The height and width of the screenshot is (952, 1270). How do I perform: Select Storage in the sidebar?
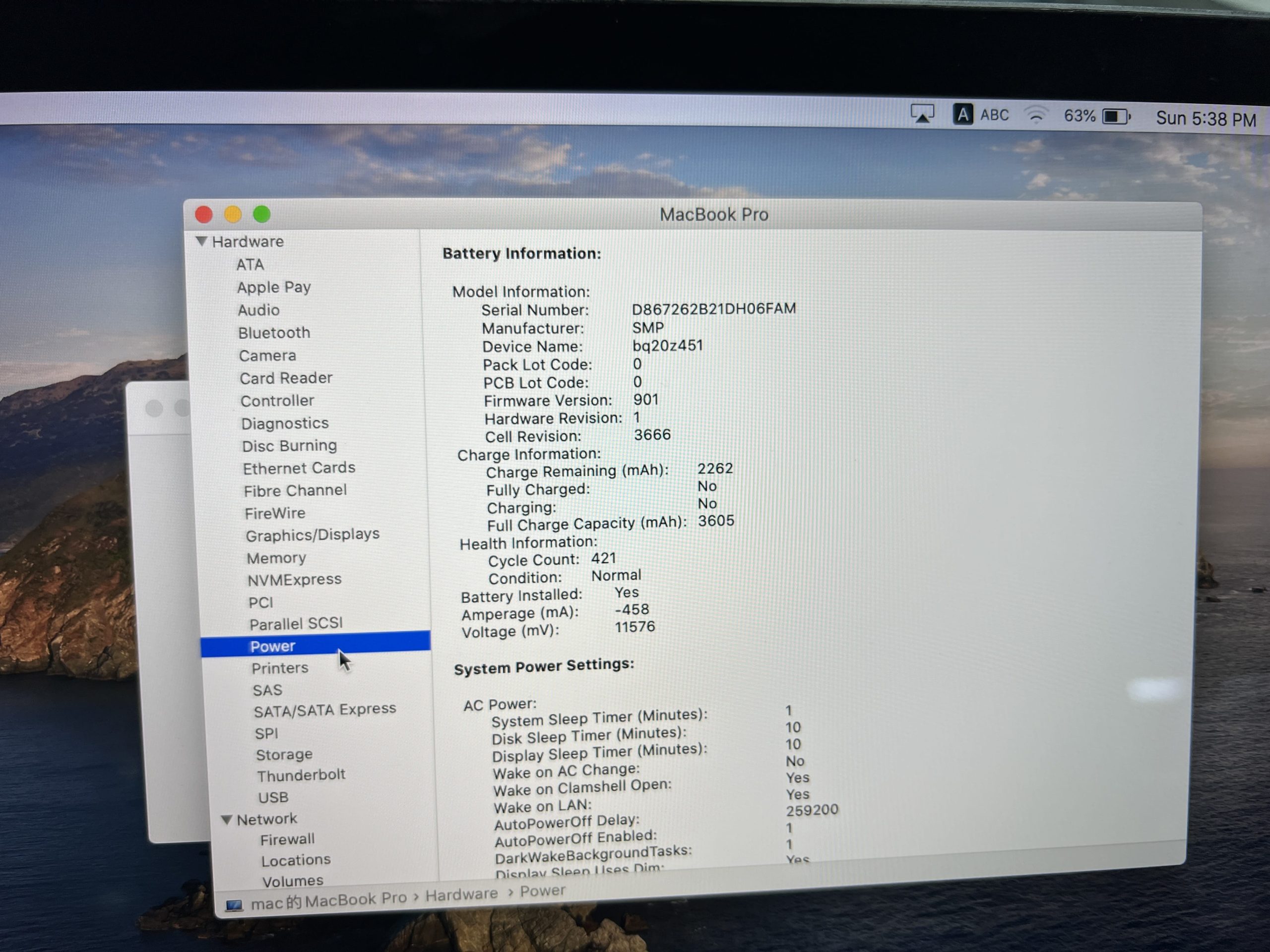[284, 755]
